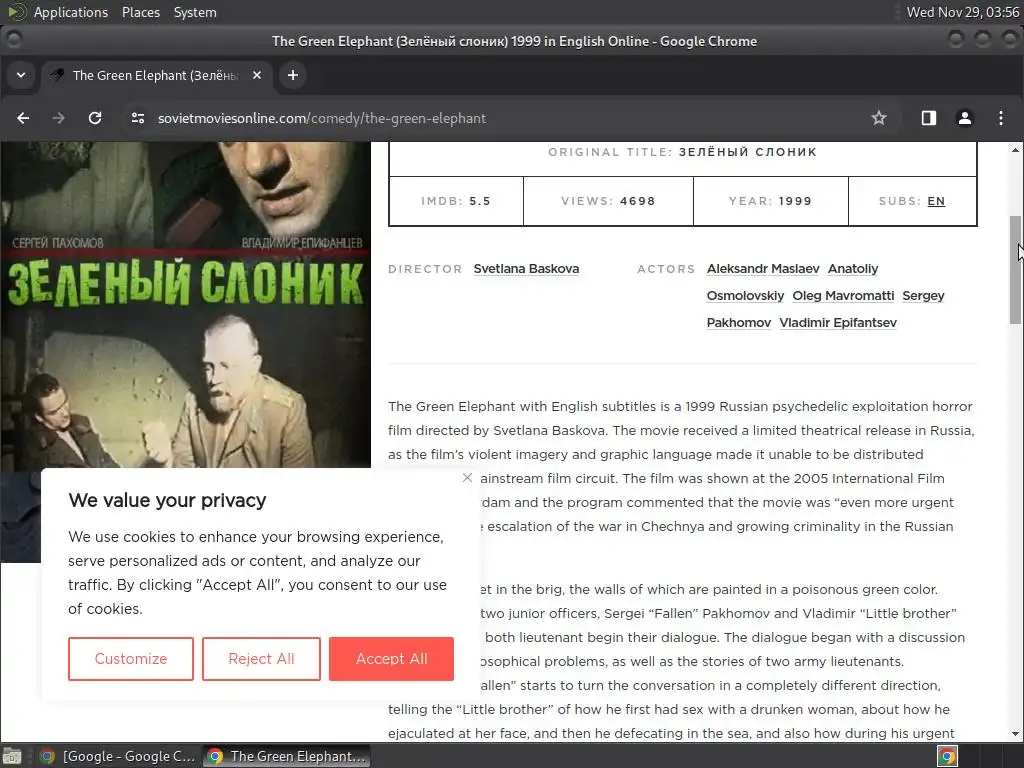This screenshot has width=1024, height=768.
Task: Click the scrollbar up arrow
Action: pyautogui.click(x=1016, y=150)
